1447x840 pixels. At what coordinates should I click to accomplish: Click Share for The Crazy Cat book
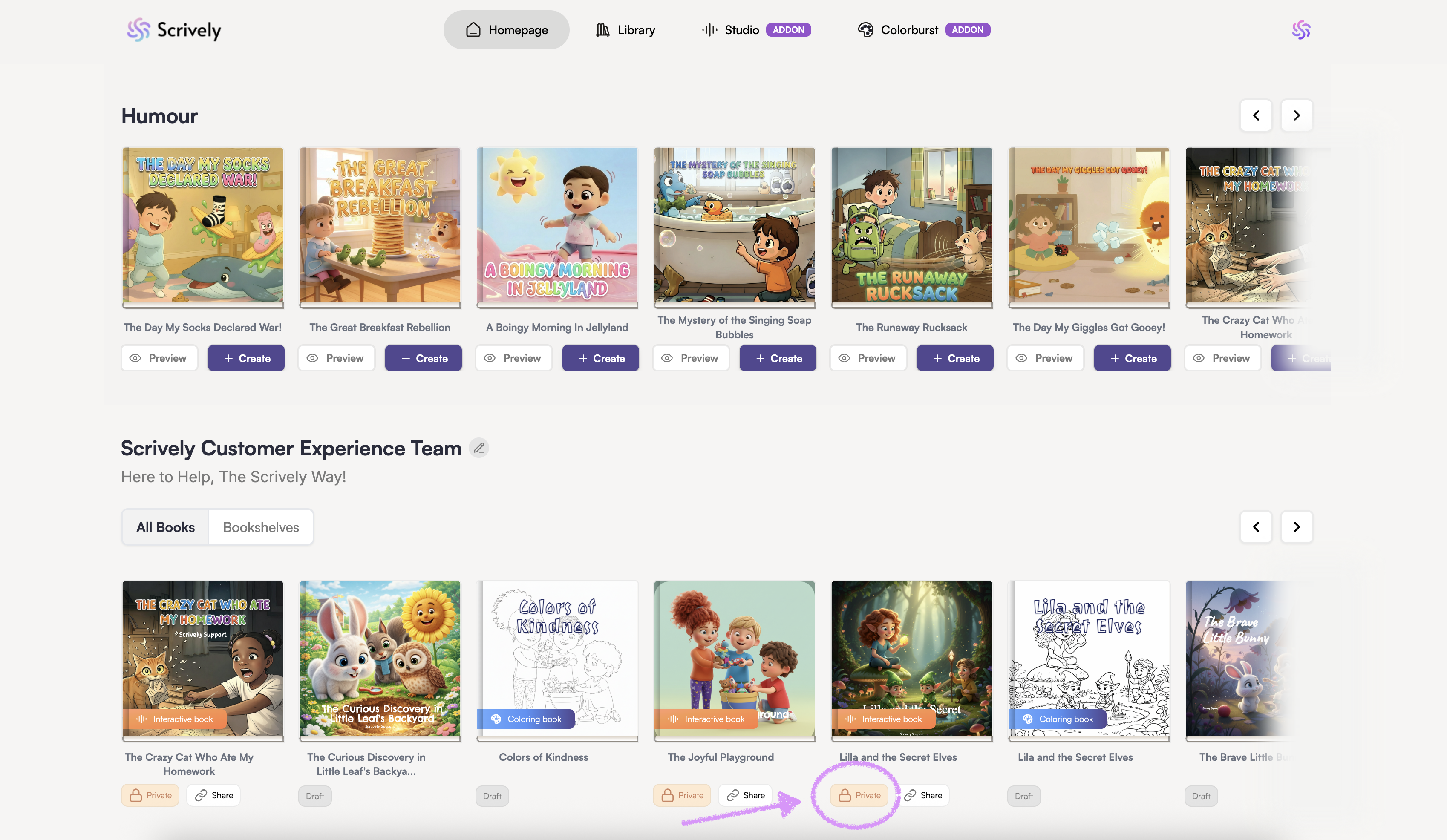tap(213, 795)
